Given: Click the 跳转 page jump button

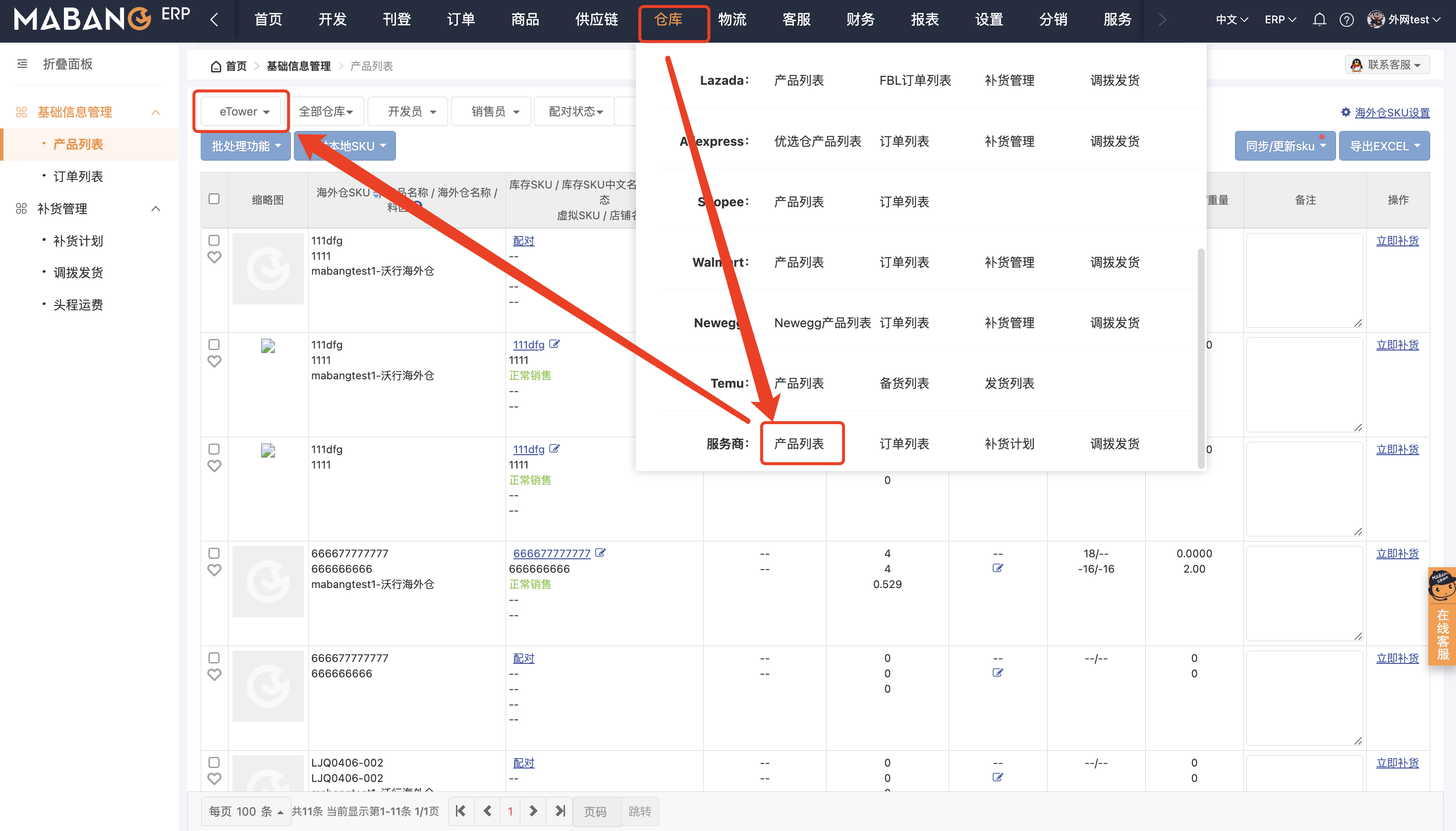Looking at the screenshot, I should click(x=639, y=811).
